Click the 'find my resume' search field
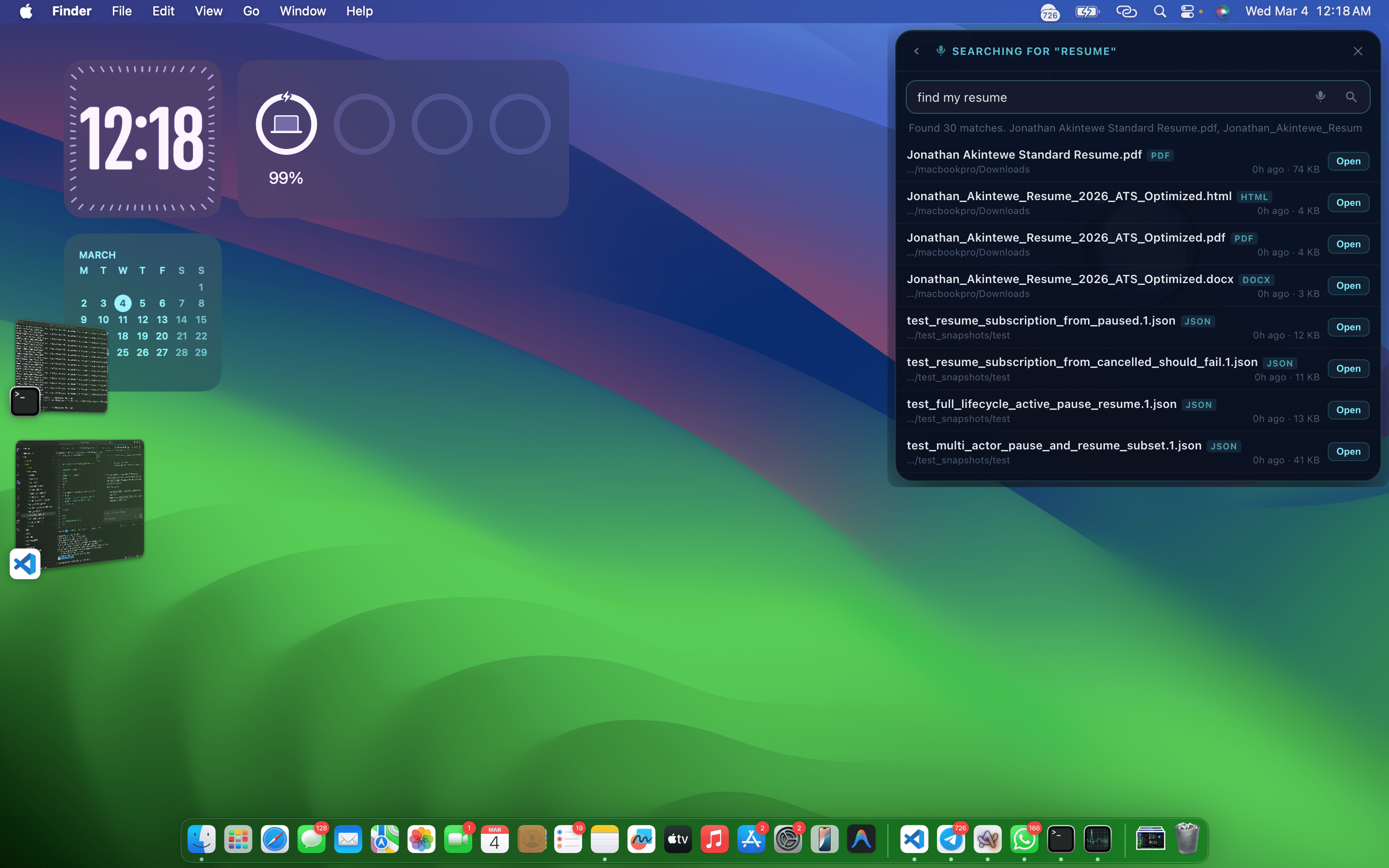The height and width of the screenshot is (868, 1389). tap(1108, 97)
